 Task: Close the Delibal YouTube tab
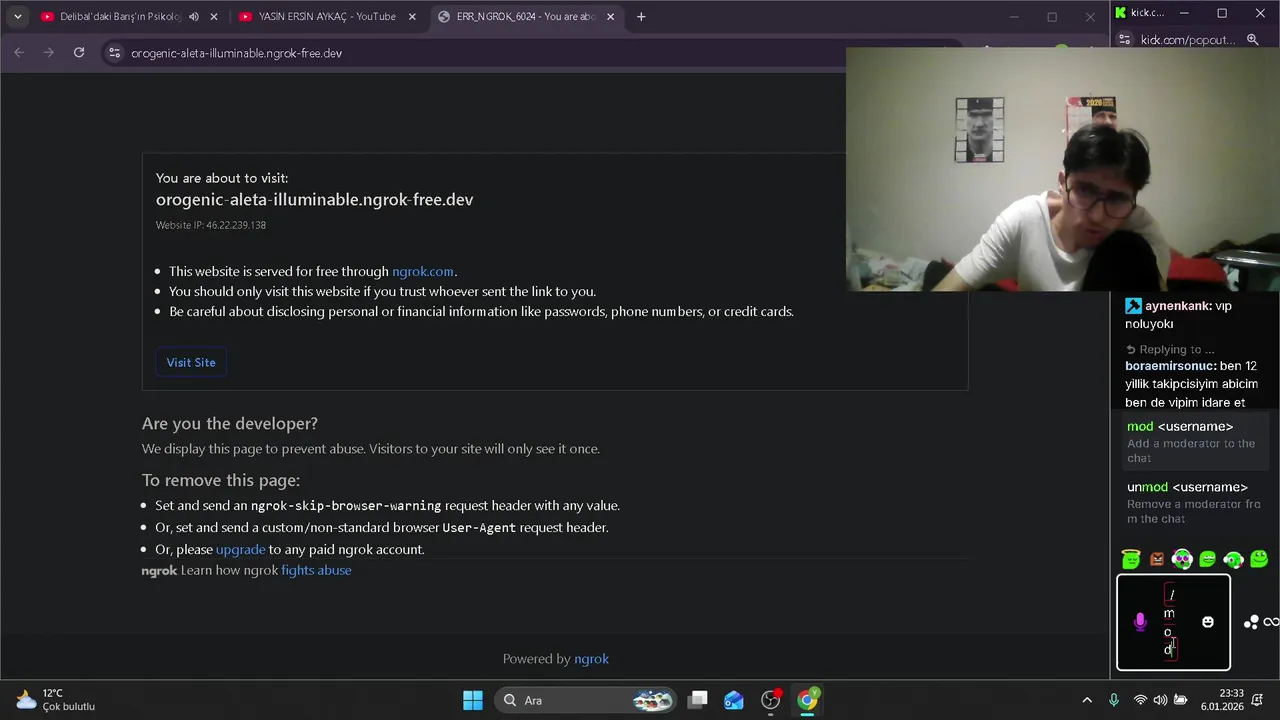click(213, 16)
